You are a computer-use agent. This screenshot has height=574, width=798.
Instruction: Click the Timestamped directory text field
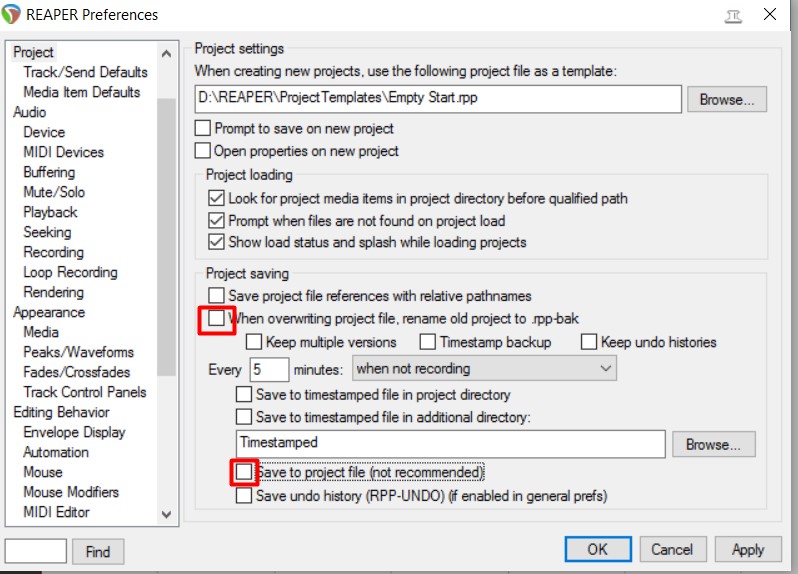(450, 443)
